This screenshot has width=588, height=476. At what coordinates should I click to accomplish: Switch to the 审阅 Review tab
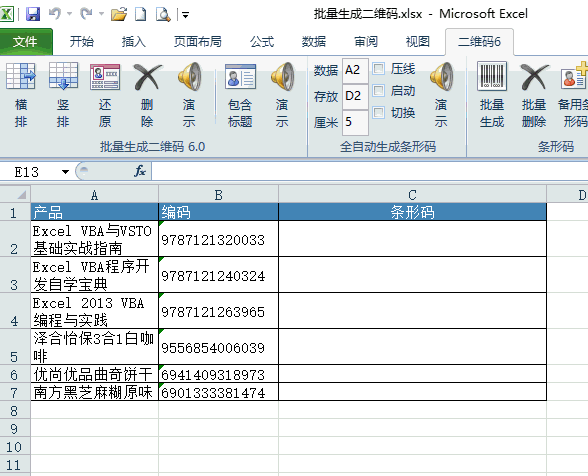click(366, 41)
